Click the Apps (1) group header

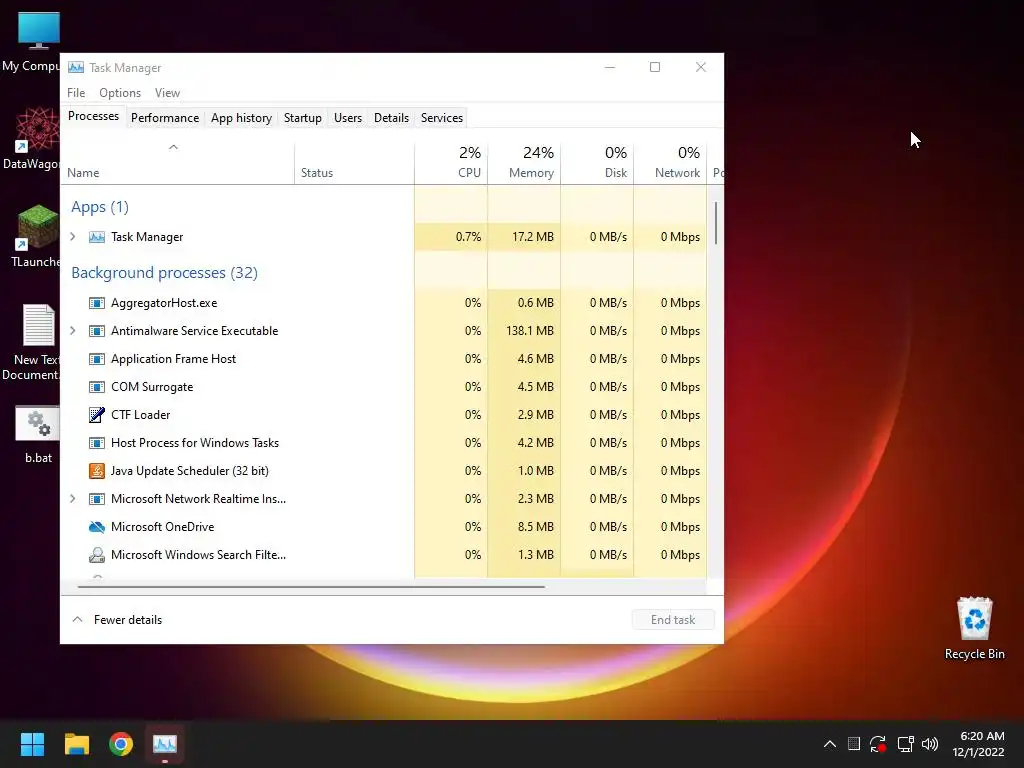[100, 207]
